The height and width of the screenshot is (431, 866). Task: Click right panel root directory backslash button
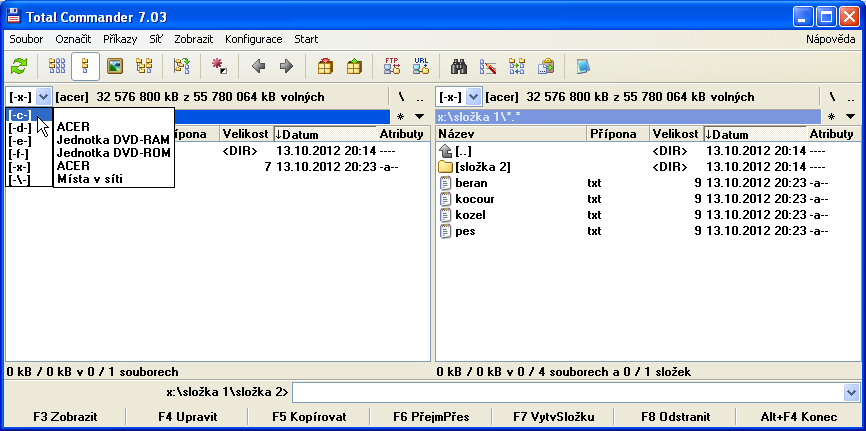[832, 98]
